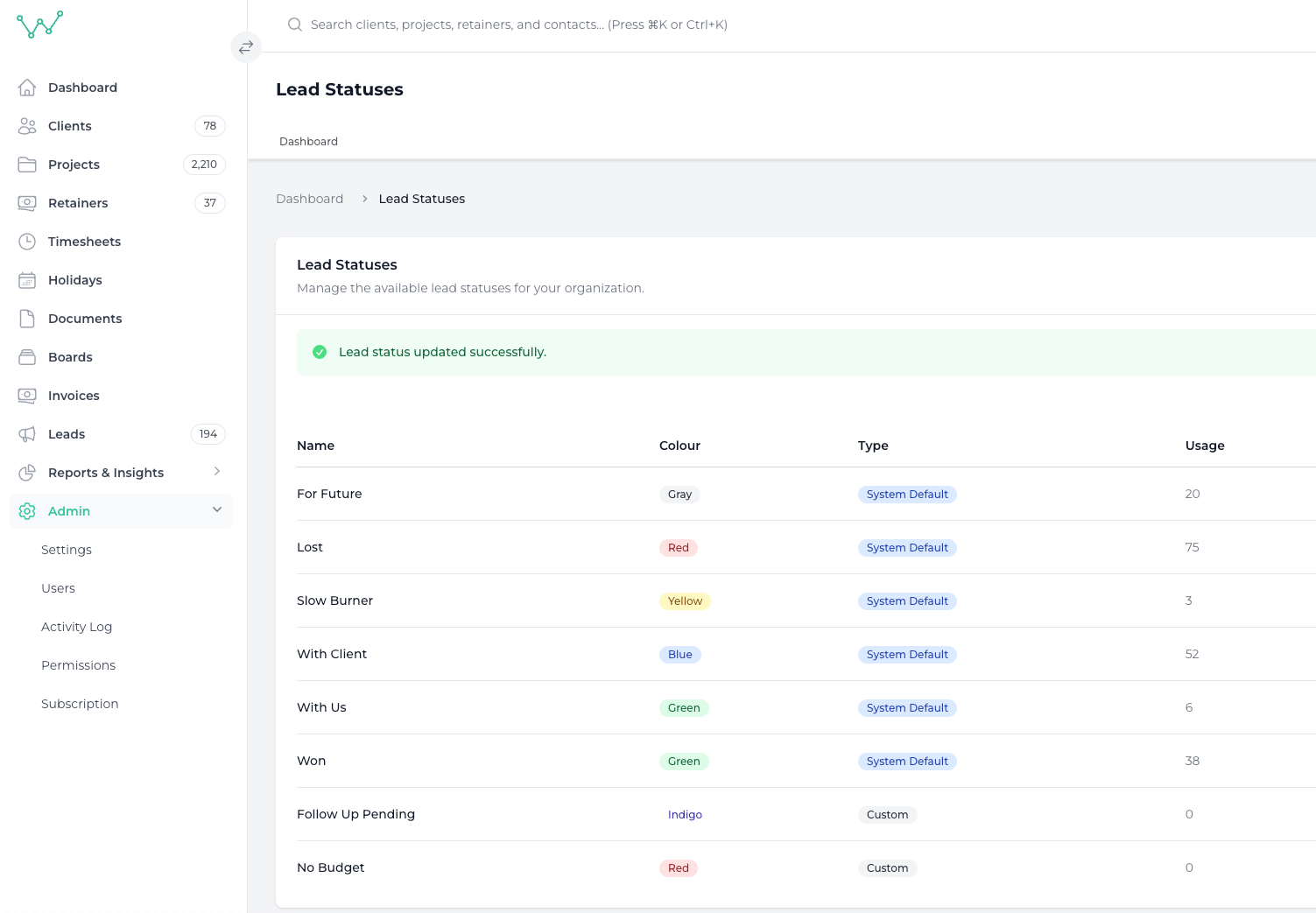Open the Holidays calendar icon
Viewport: 1316px width, 913px height.
[26, 279]
